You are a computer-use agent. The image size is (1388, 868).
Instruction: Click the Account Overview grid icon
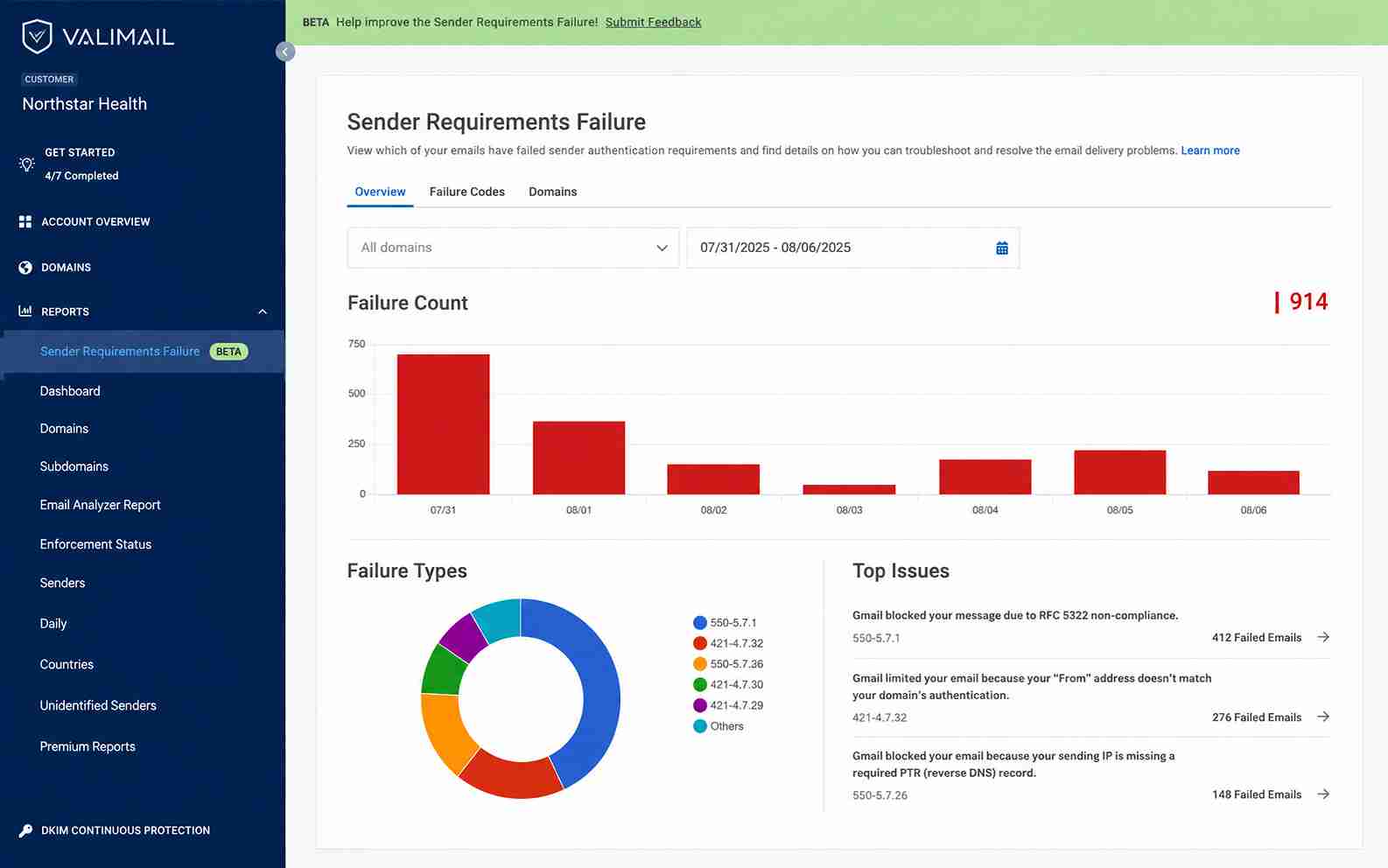click(x=25, y=222)
